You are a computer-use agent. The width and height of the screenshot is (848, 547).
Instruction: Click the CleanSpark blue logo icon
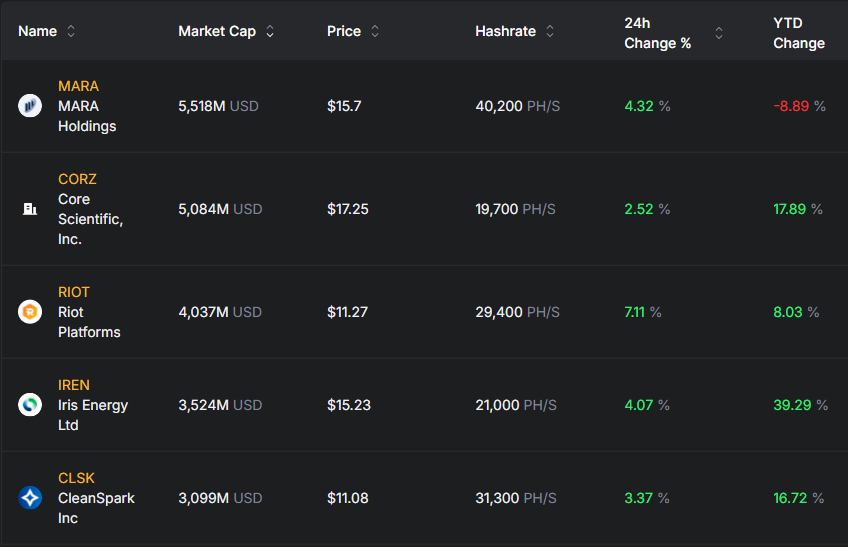point(30,498)
